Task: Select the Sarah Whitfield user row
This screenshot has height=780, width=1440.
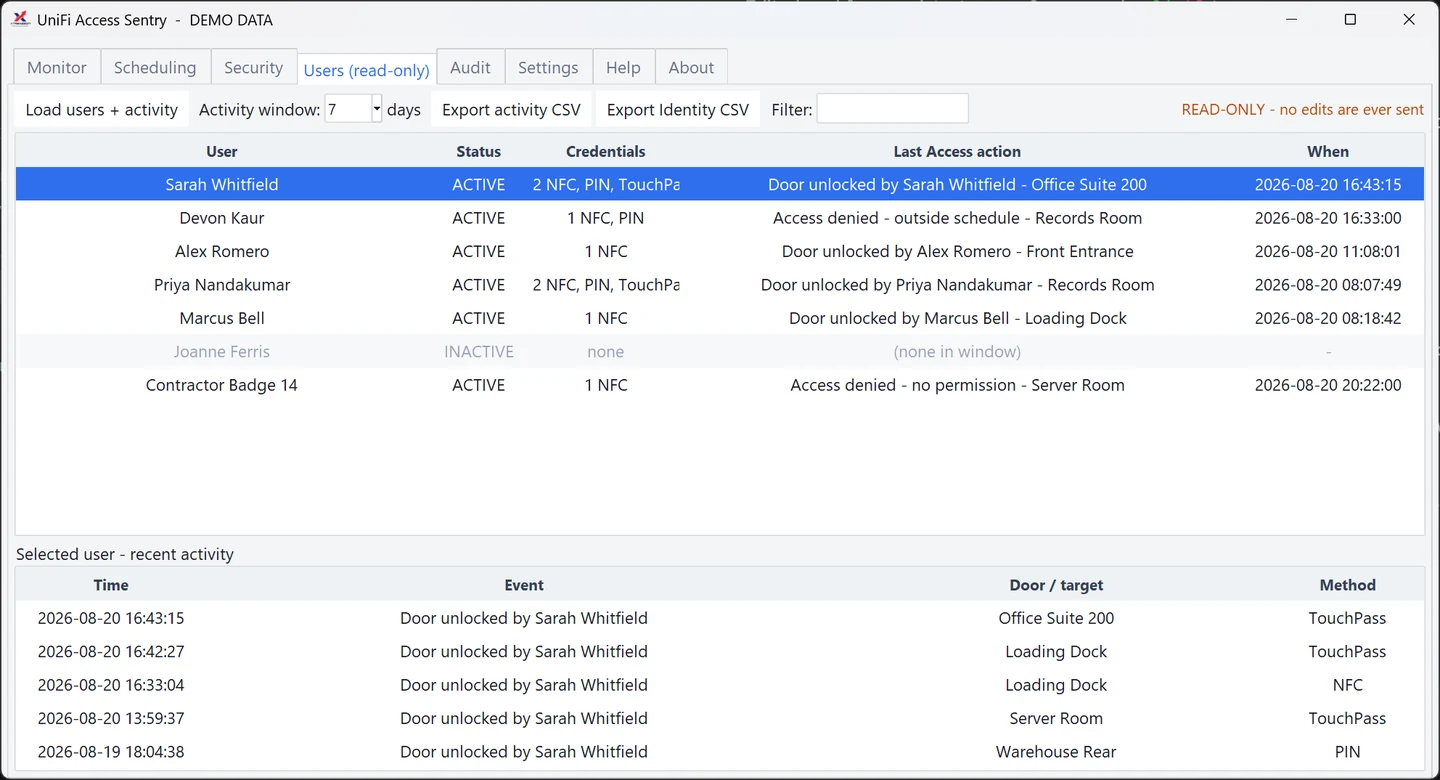Action: [x=720, y=184]
